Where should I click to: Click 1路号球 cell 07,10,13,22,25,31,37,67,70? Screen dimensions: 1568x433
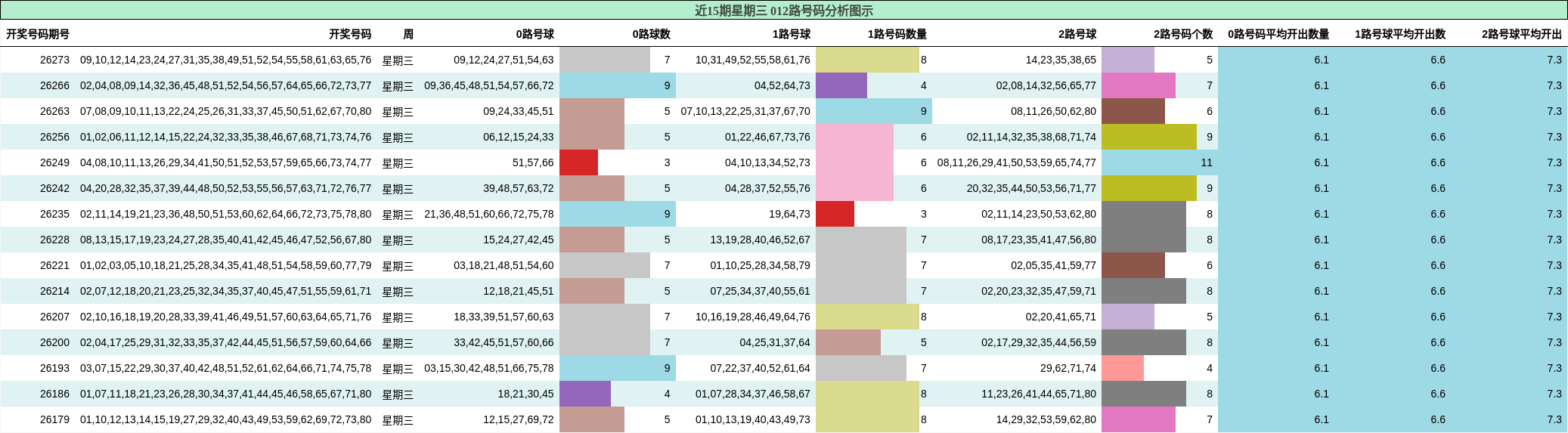745,111
